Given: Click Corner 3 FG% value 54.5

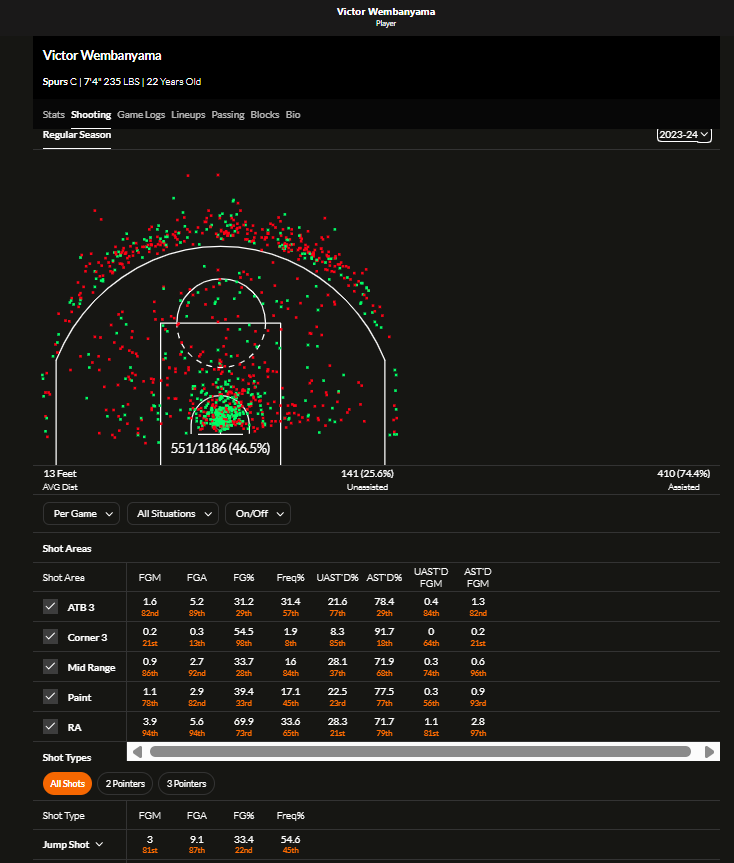Looking at the screenshot, I should pos(244,631).
